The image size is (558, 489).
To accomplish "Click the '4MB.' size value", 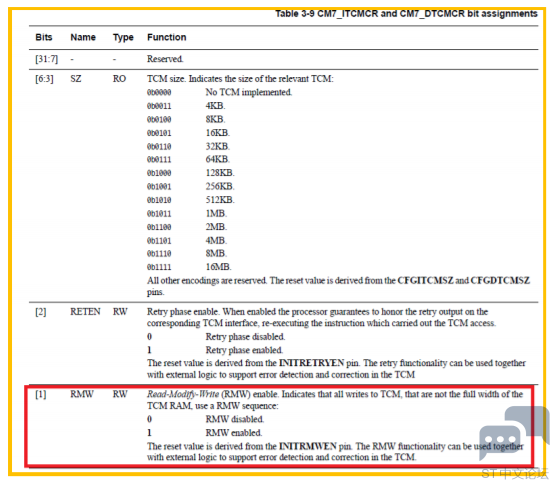I will coord(216,241).
